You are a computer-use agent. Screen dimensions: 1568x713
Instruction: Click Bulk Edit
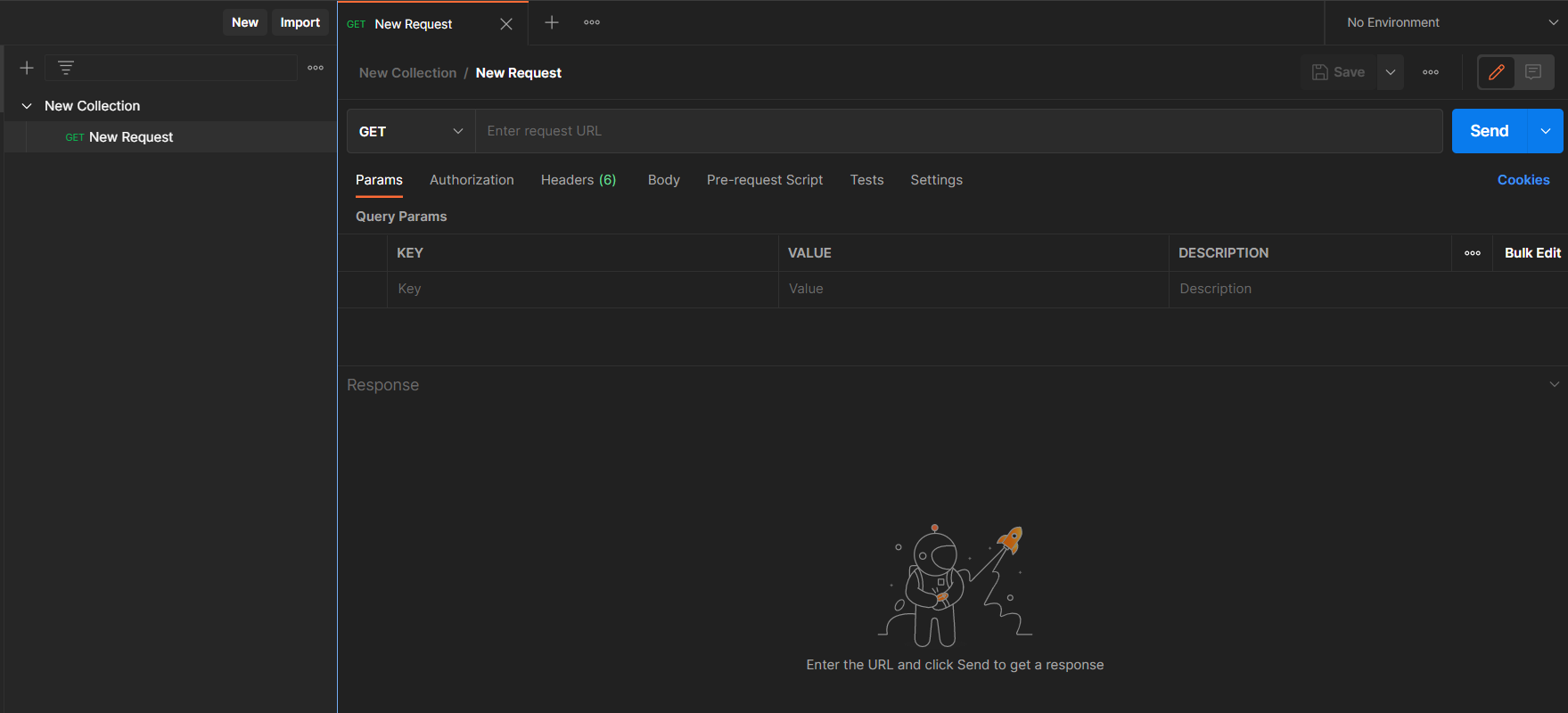[x=1532, y=253]
